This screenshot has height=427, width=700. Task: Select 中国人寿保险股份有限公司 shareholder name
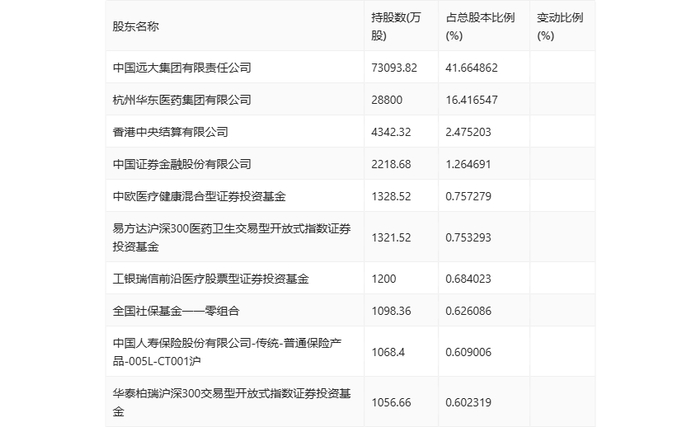(x=227, y=352)
